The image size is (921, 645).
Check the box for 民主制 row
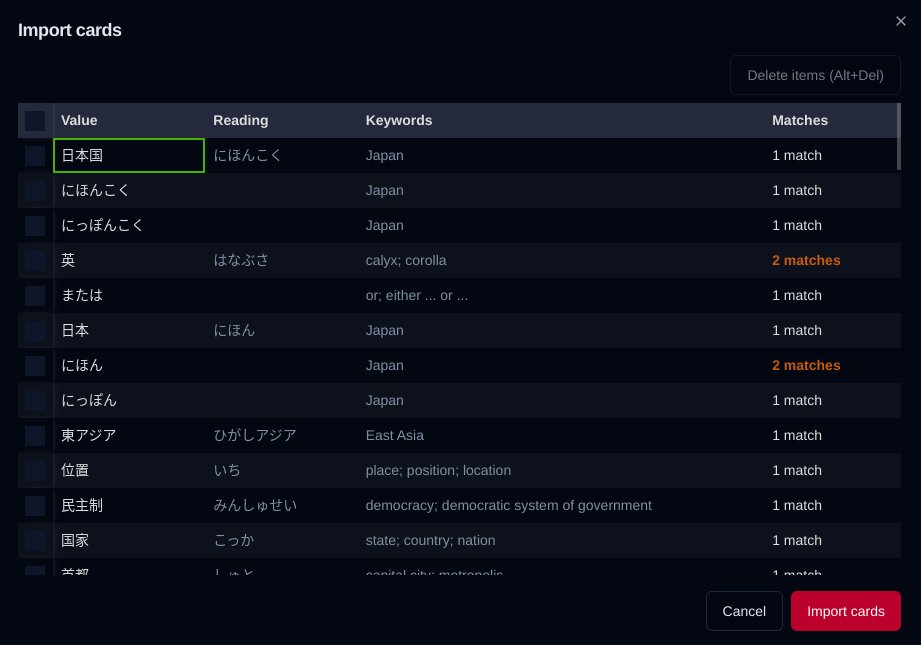coord(35,506)
